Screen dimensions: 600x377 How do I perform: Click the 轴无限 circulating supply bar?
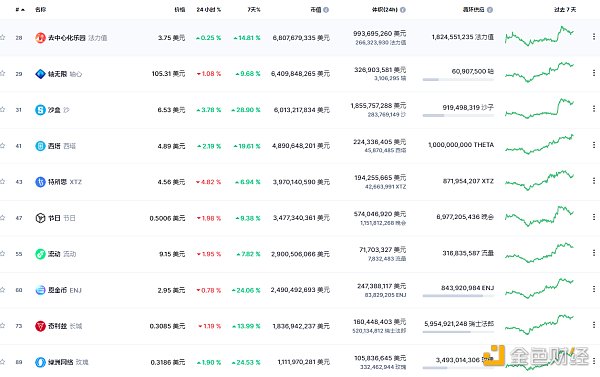[458, 80]
